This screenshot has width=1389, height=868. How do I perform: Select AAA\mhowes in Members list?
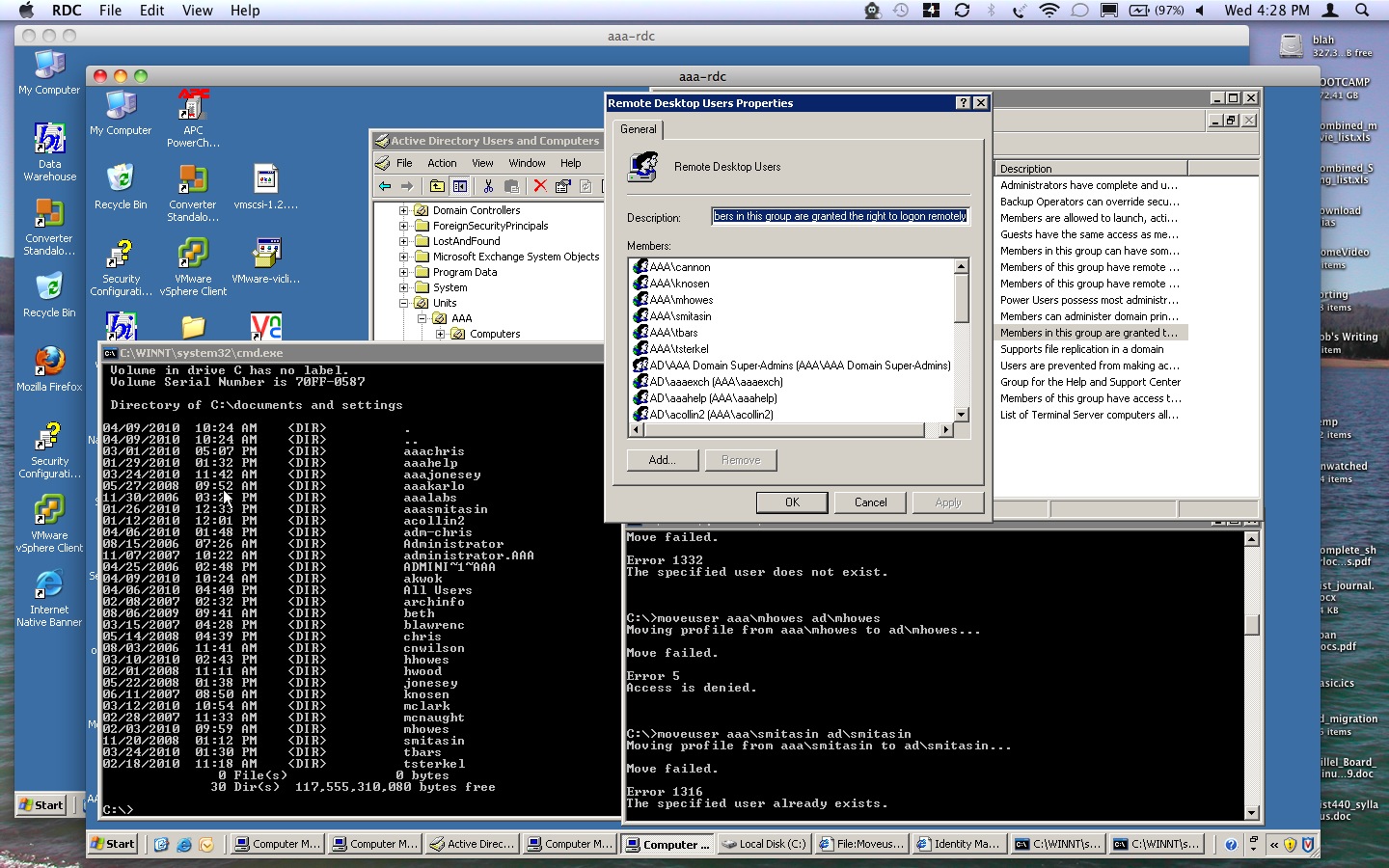point(681,300)
